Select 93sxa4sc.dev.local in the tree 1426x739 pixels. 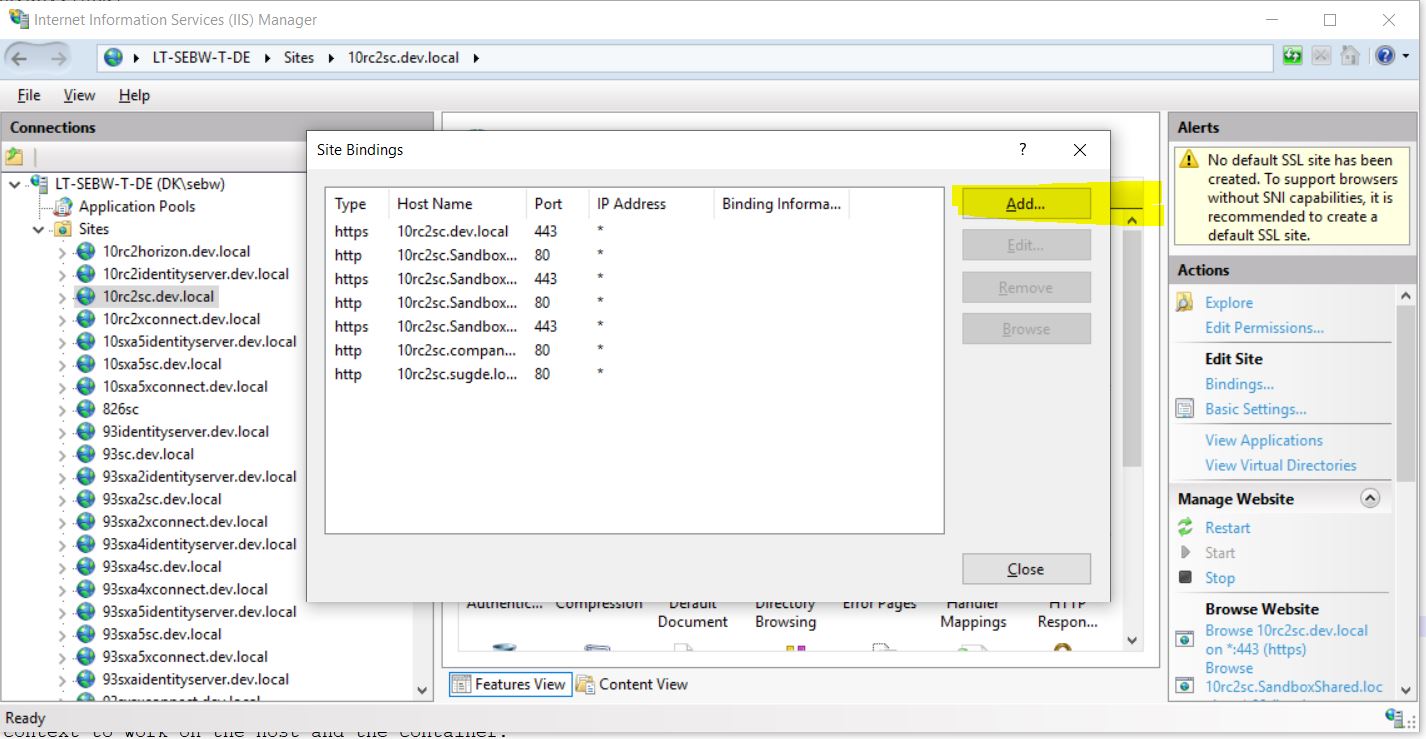tap(162, 566)
